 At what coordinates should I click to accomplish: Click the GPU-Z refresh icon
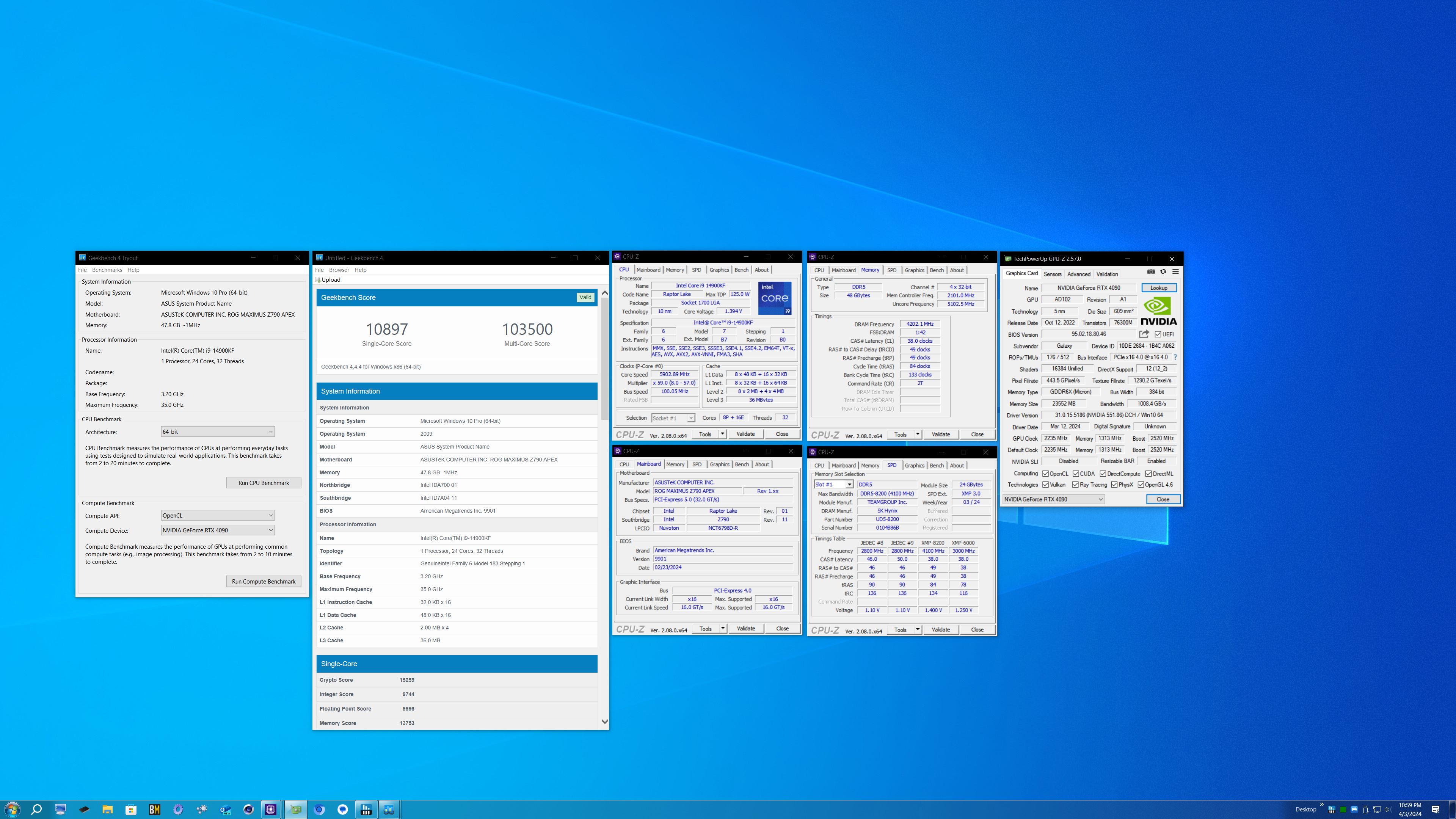(1163, 272)
